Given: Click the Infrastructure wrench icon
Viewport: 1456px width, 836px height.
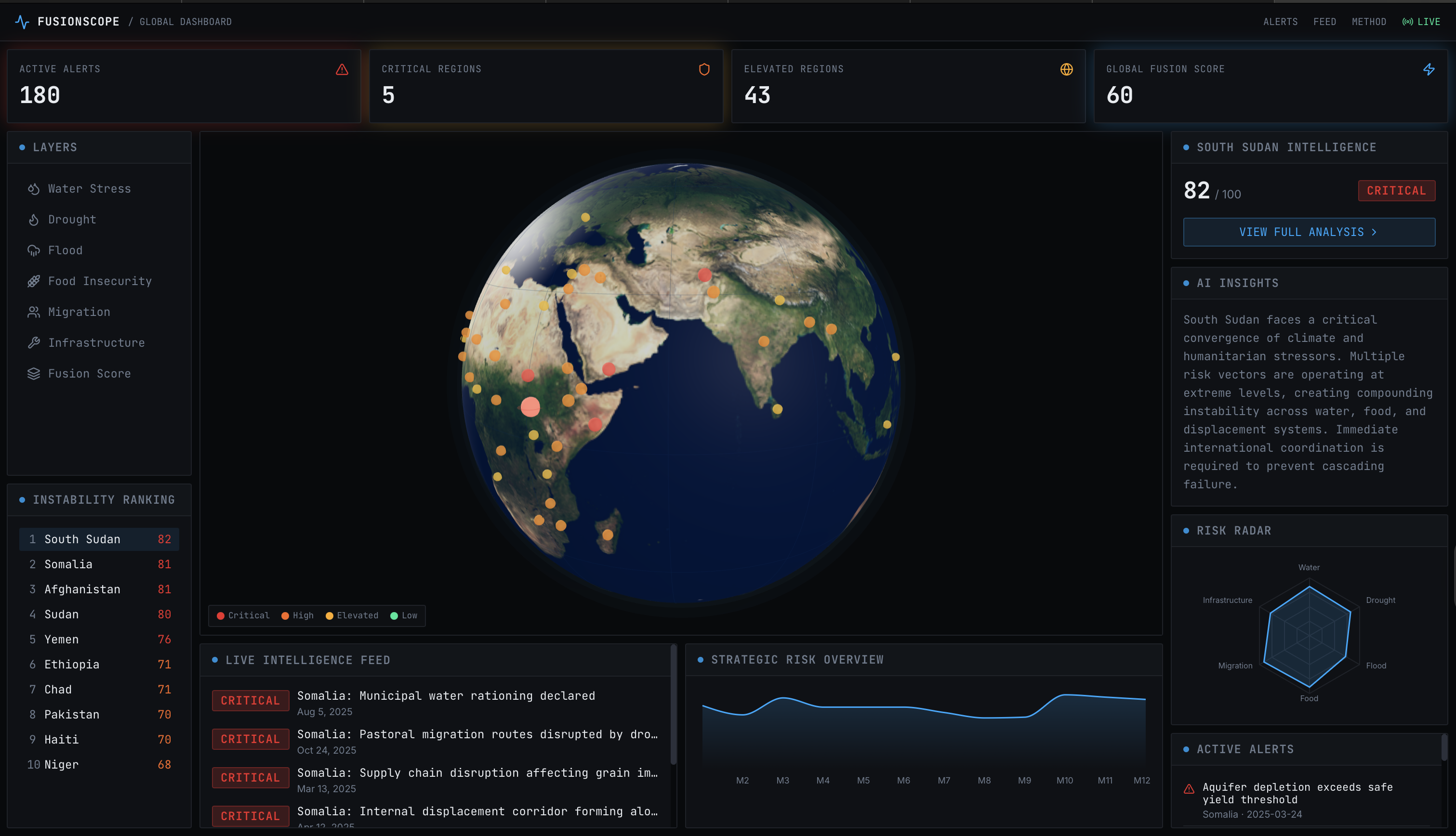Looking at the screenshot, I should [34, 343].
